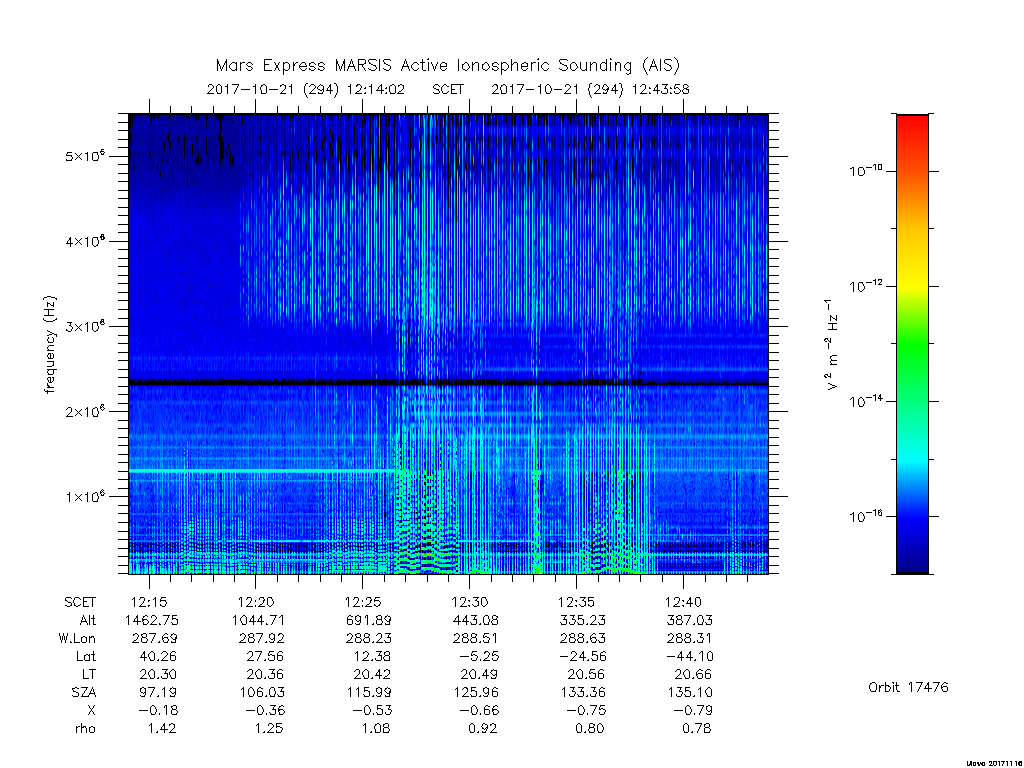Image resolution: width=1024 pixels, height=768 pixels.
Task: Click the 12:35 time axis label
Action: point(576,602)
